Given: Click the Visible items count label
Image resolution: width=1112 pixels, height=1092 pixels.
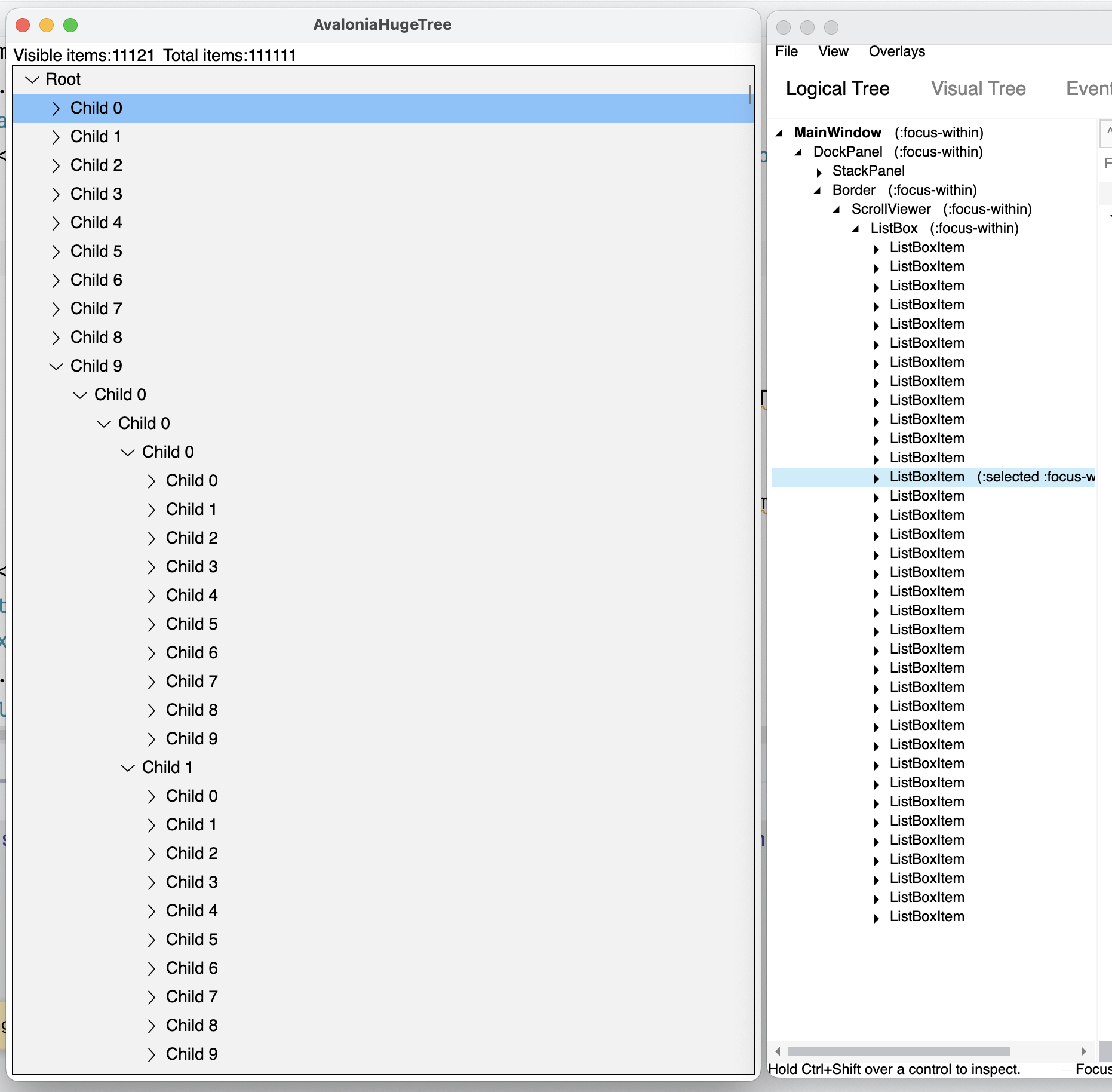Looking at the screenshot, I should pos(84,56).
